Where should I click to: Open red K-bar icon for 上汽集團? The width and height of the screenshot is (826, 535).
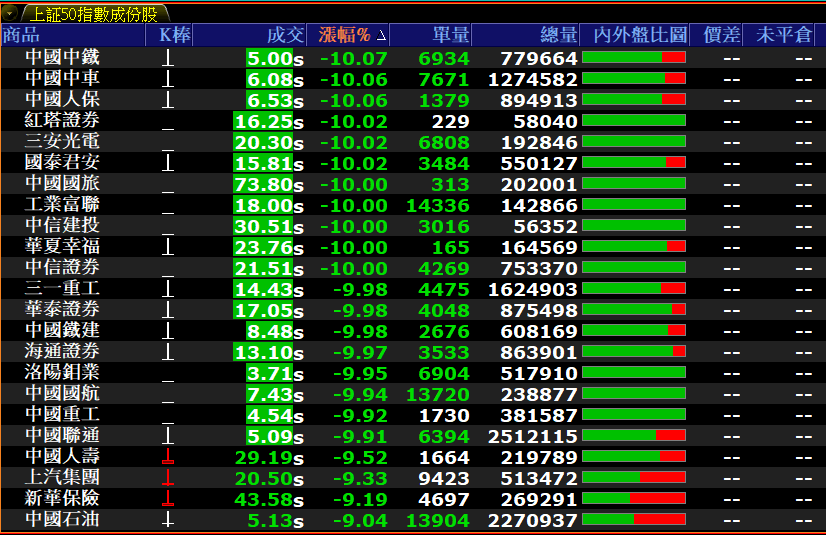coord(168,478)
